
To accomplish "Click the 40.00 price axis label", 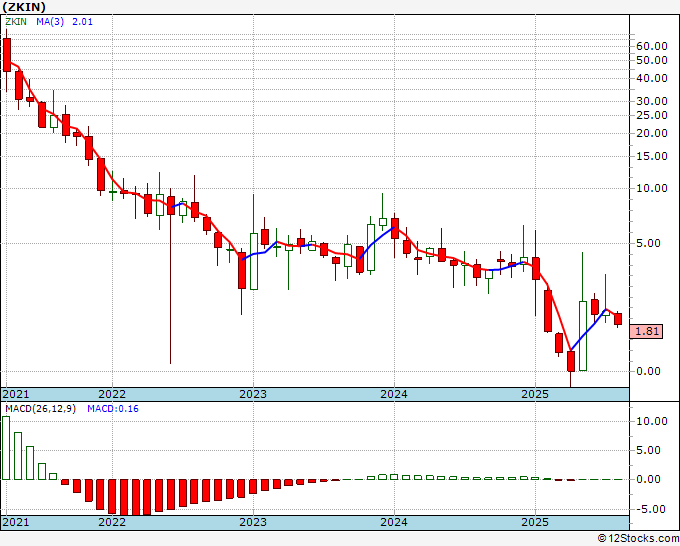I will [x=651, y=78].
